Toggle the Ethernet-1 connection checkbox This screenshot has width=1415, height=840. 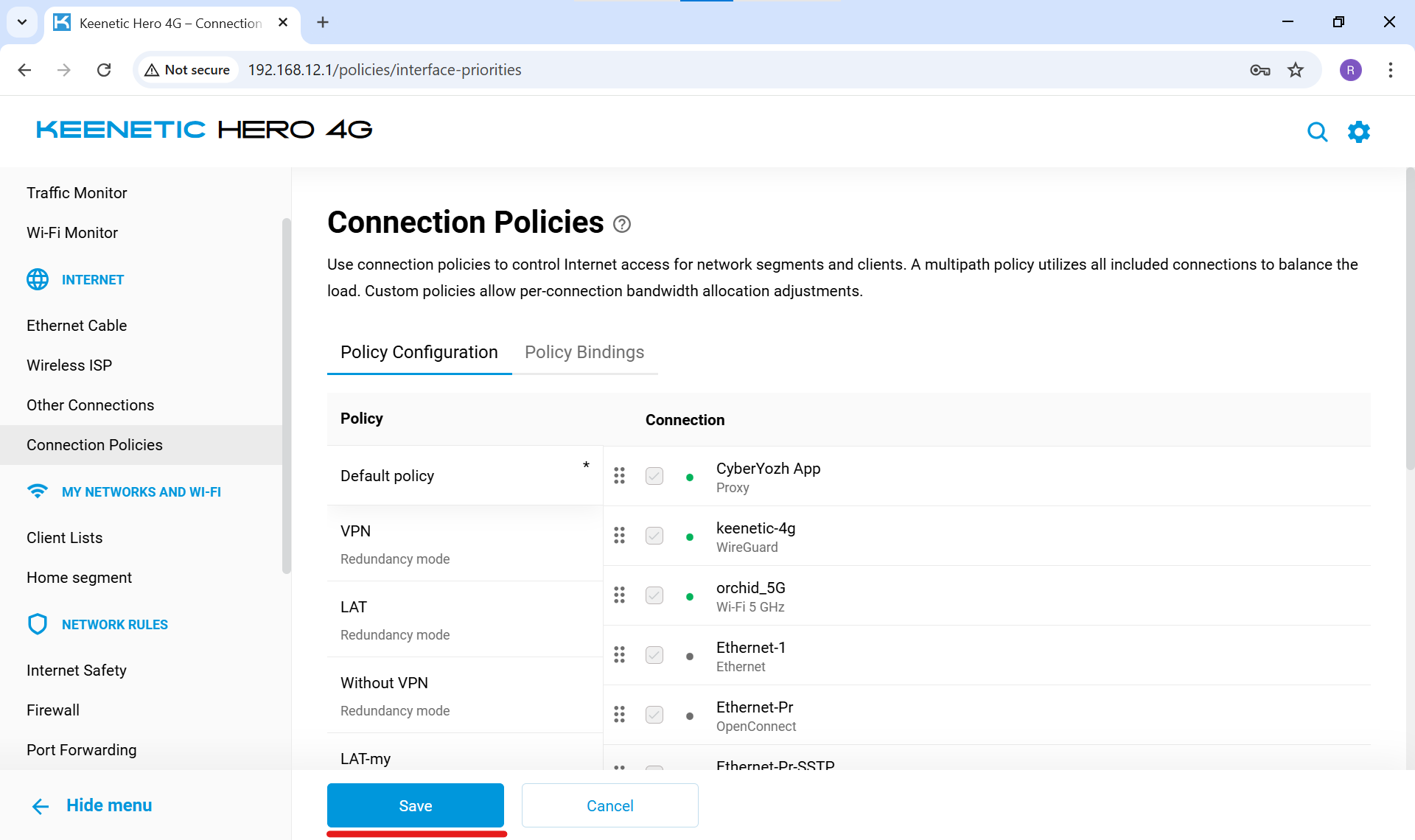654,655
